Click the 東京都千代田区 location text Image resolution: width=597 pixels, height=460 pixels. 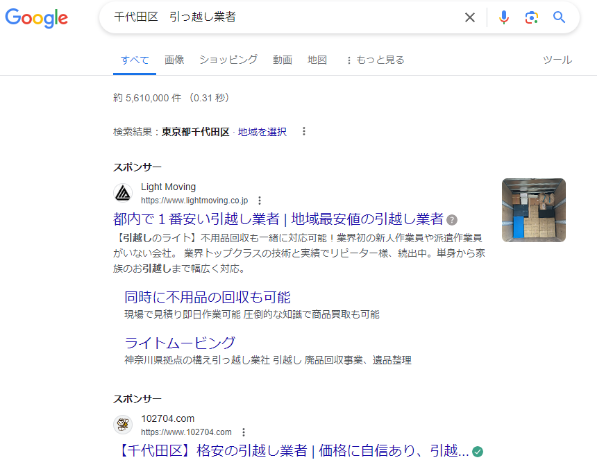coord(196,132)
